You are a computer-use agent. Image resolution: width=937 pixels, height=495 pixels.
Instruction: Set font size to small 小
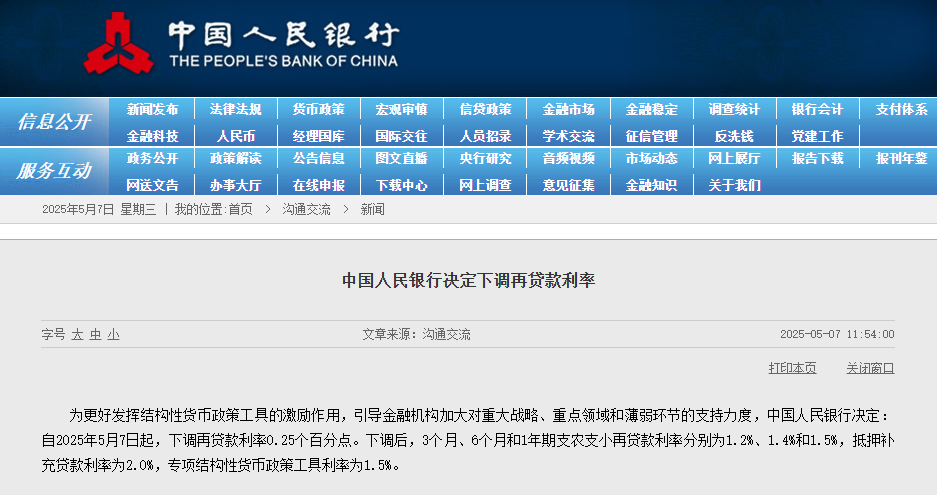[x=114, y=334]
